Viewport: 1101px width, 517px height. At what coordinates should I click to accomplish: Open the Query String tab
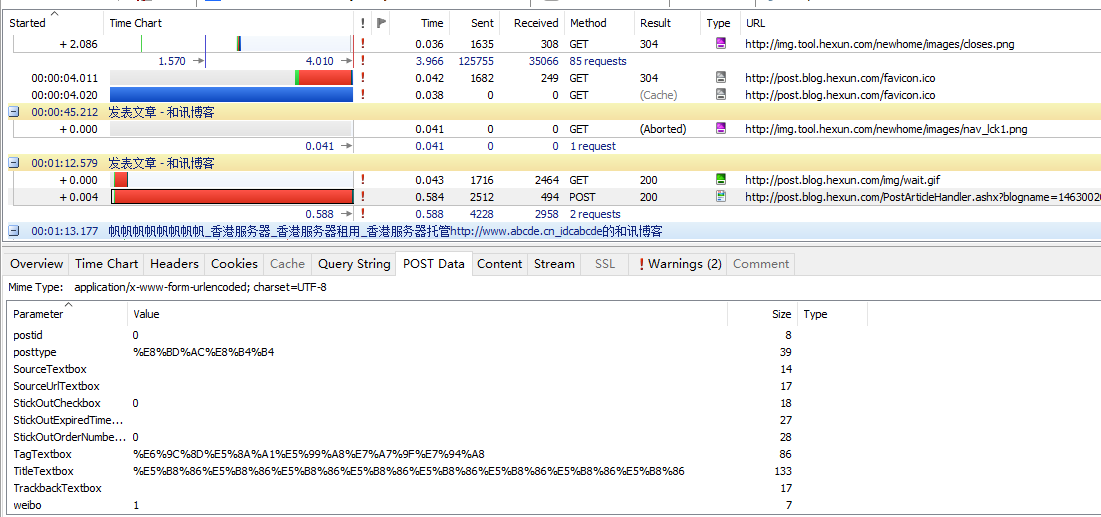[x=353, y=264]
